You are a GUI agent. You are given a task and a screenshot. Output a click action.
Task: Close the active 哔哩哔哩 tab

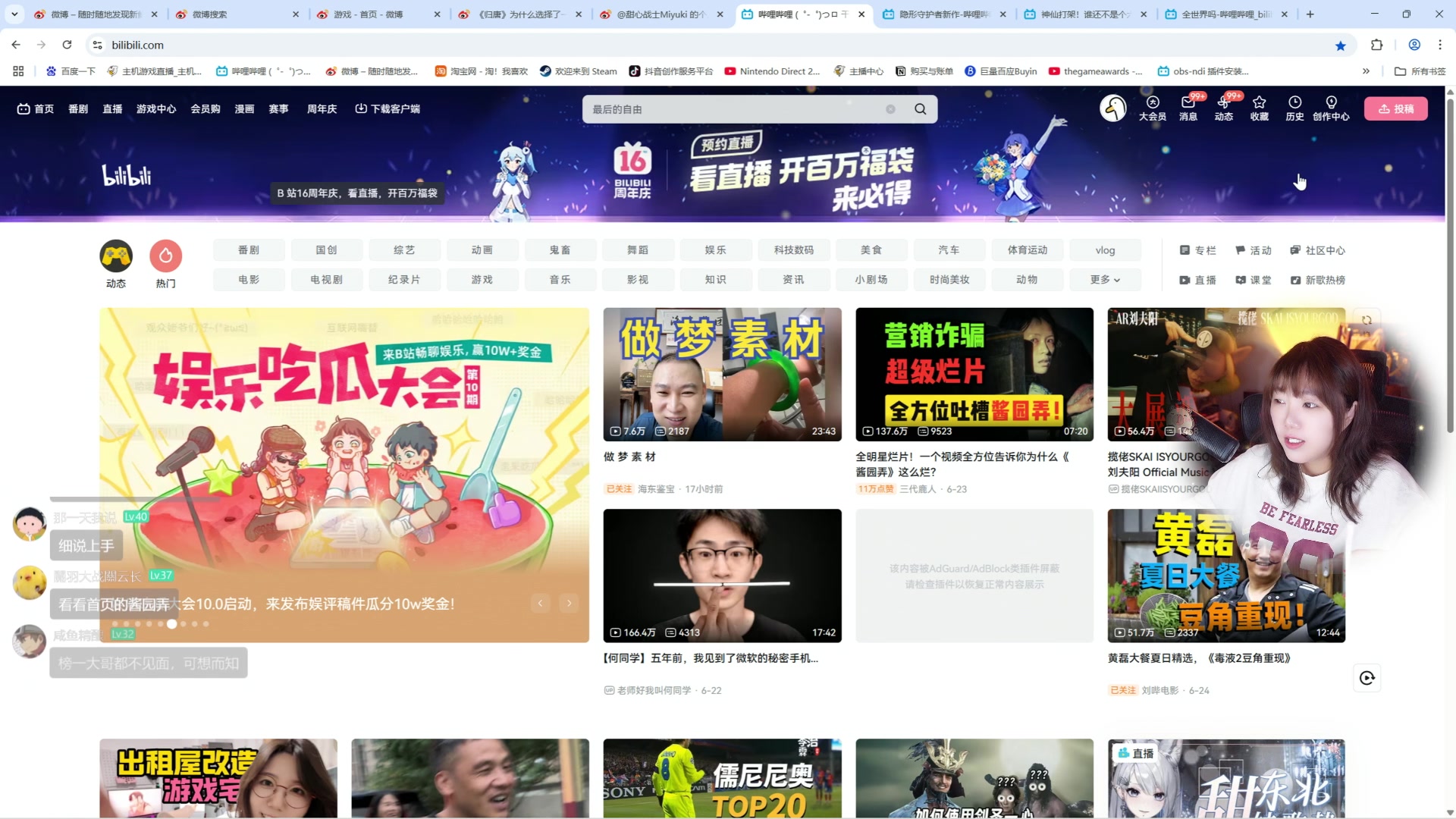pyautogui.click(x=861, y=14)
